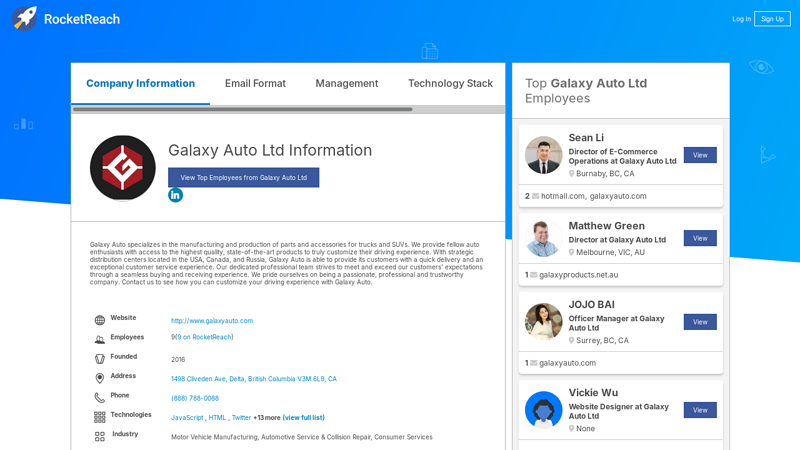Click the JOJO BAI name heading
The height and width of the screenshot is (450, 800).
(x=591, y=305)
